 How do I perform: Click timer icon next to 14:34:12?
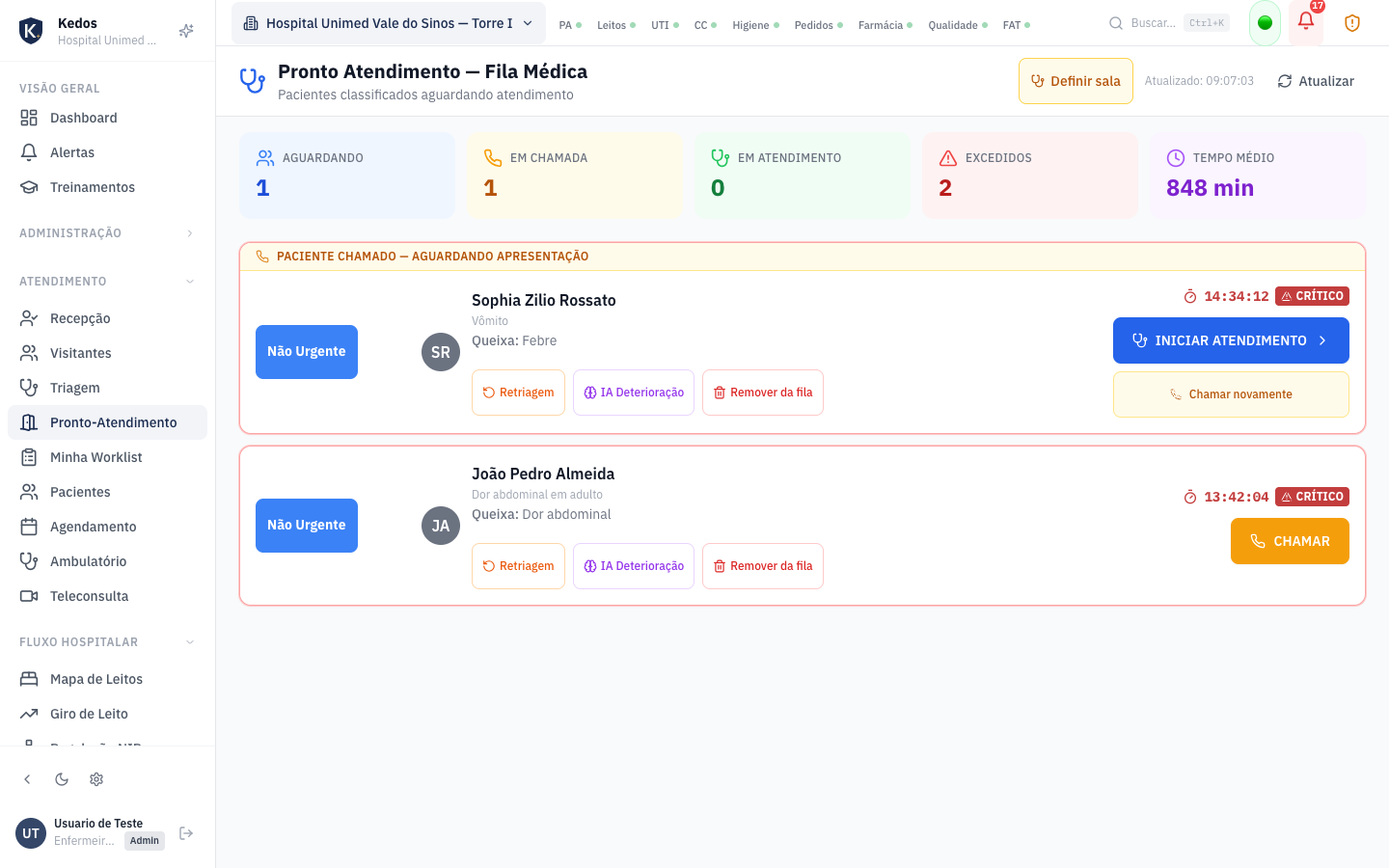point(1190,296)
